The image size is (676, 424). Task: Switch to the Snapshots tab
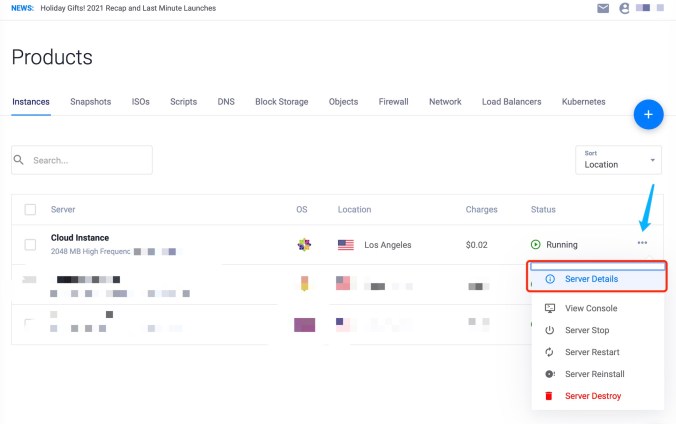click(91, 102)
